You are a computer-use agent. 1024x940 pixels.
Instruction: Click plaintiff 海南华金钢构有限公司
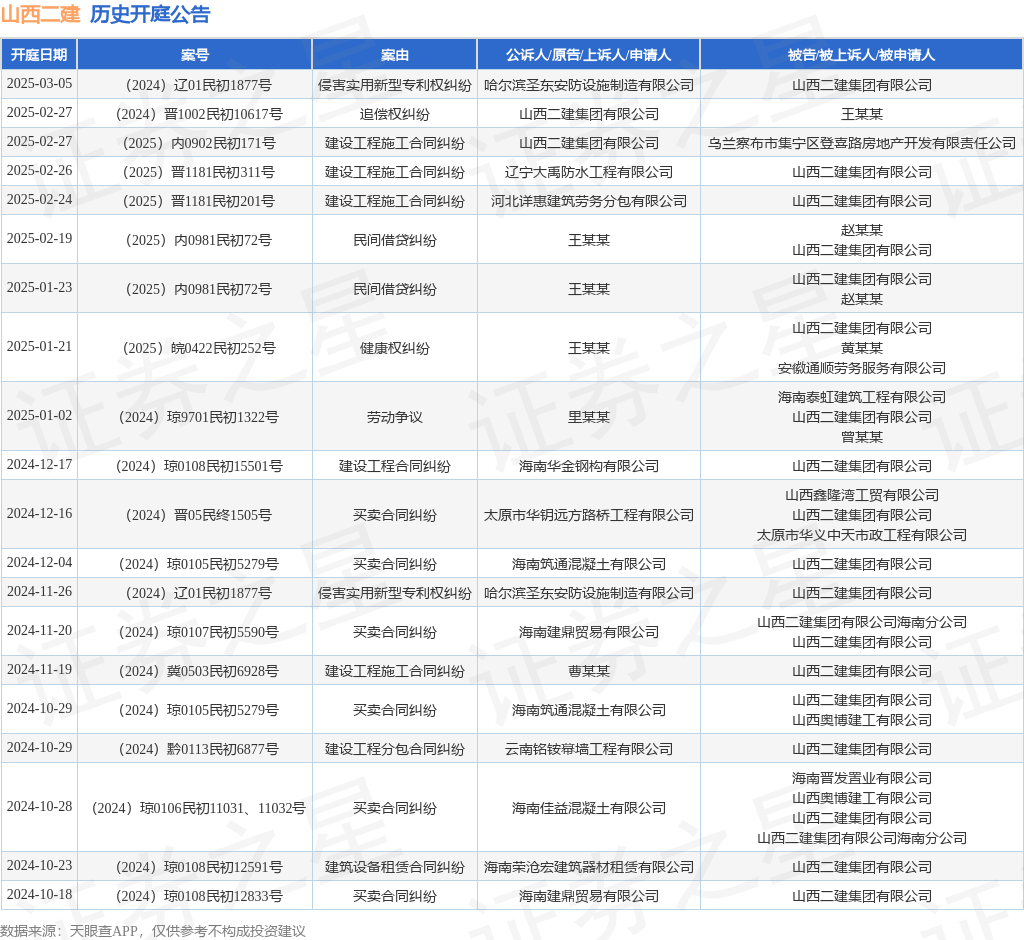[588, 466]
